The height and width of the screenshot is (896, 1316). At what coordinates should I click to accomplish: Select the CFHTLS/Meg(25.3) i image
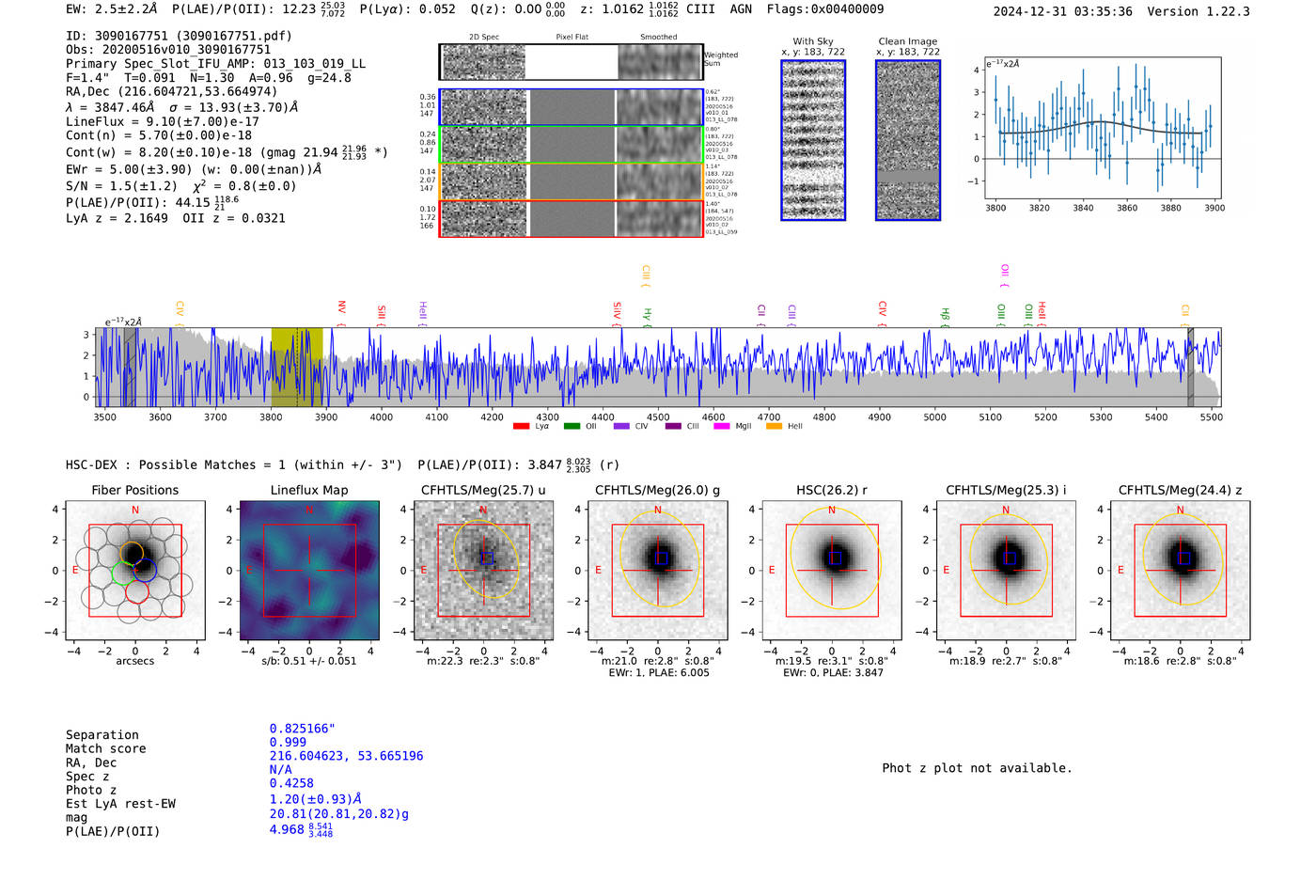click(1006, 571)
